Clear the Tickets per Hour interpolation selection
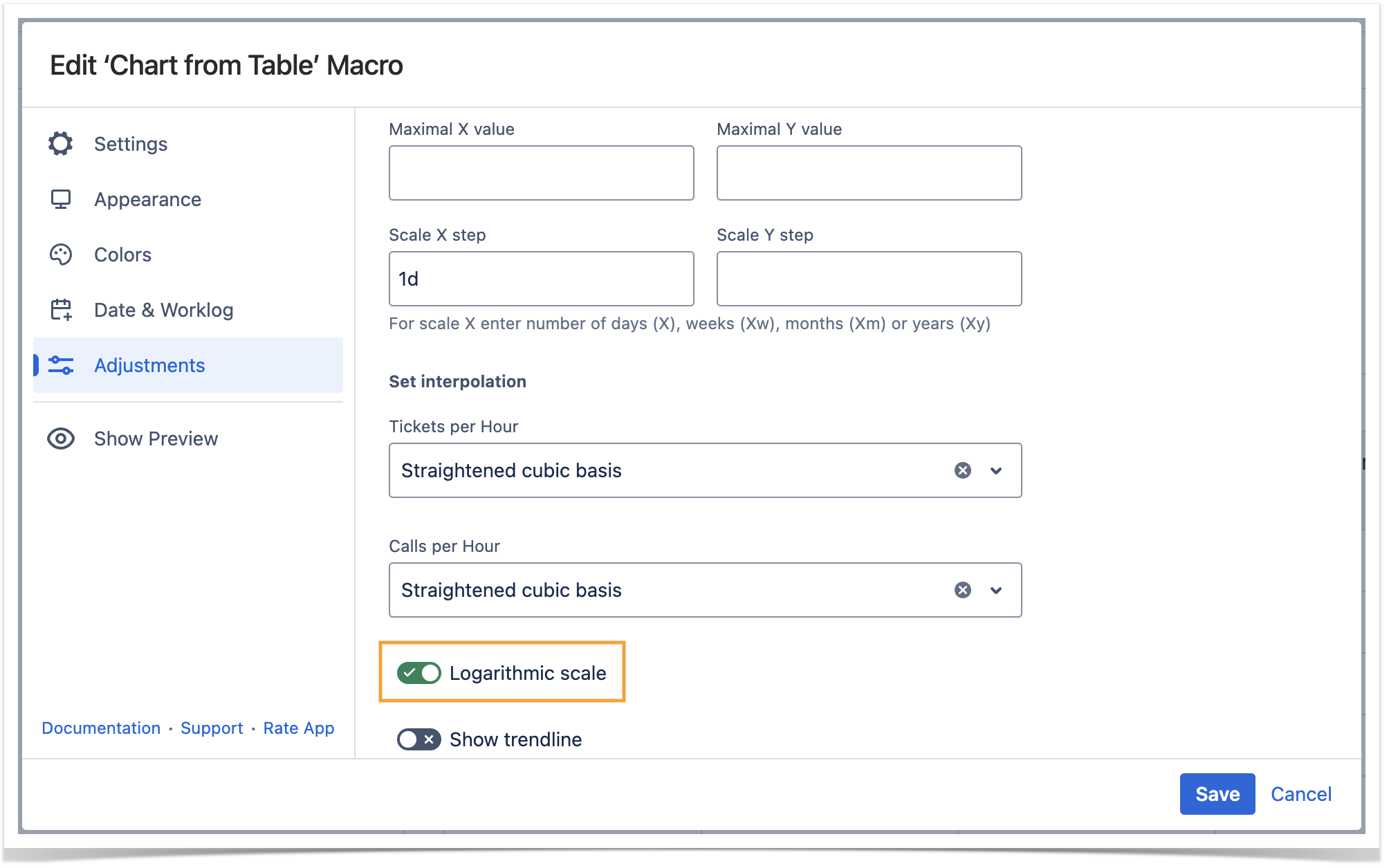Image resolution: width=1389 pixels, height=868 pixels. point(962,470)
